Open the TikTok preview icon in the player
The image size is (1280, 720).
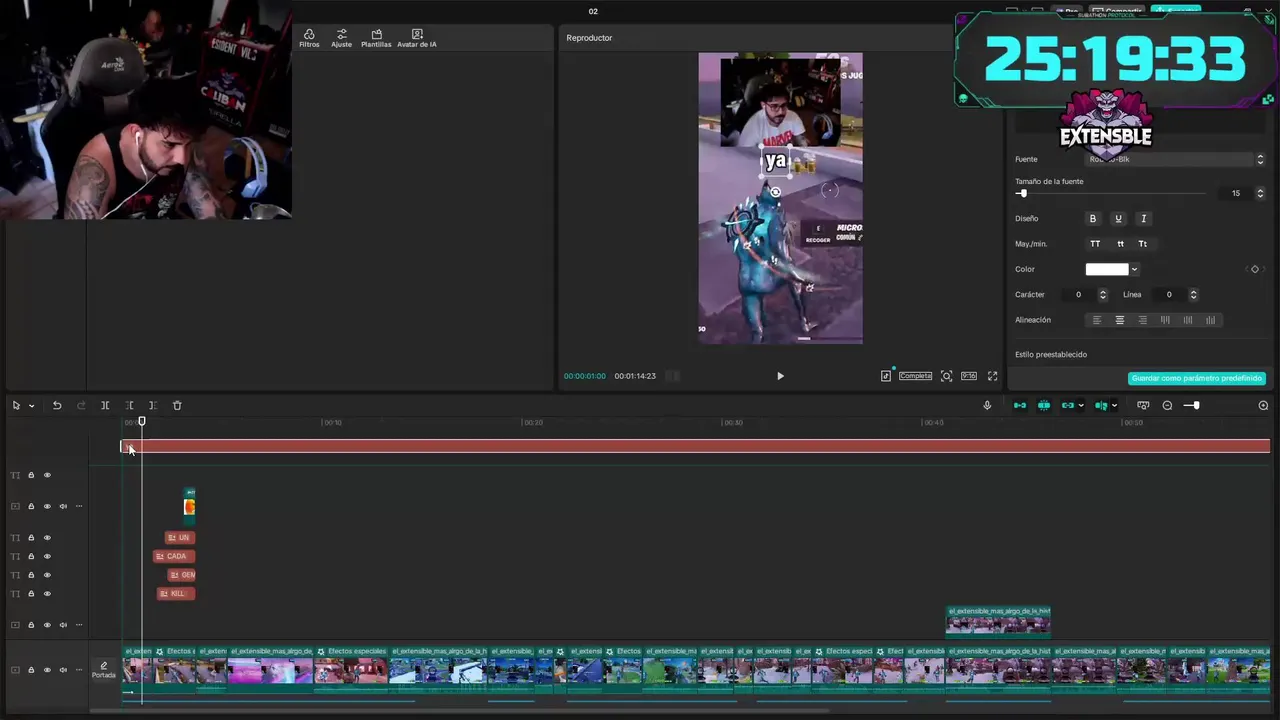(x=886, y=376)
